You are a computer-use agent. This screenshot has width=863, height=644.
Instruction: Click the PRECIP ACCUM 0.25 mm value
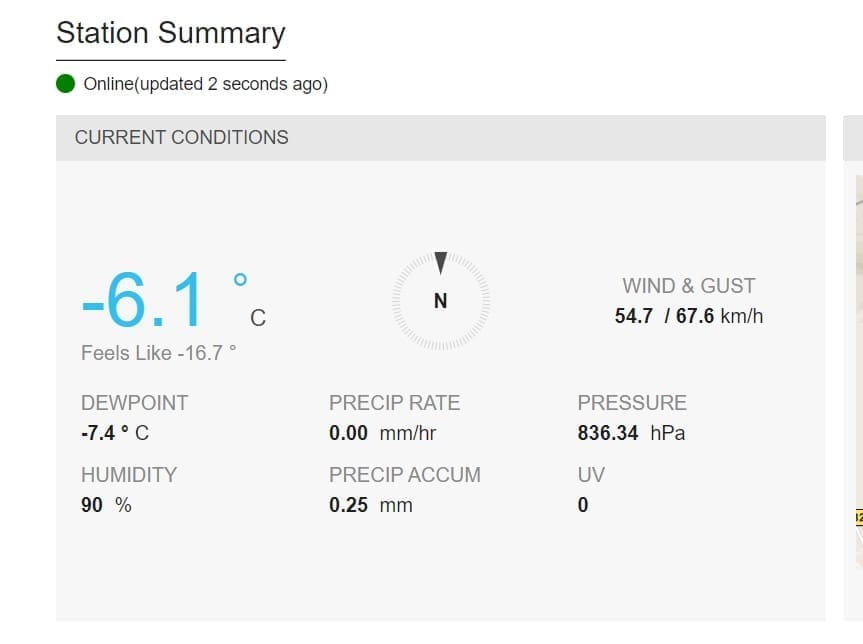tap(370, 505)
